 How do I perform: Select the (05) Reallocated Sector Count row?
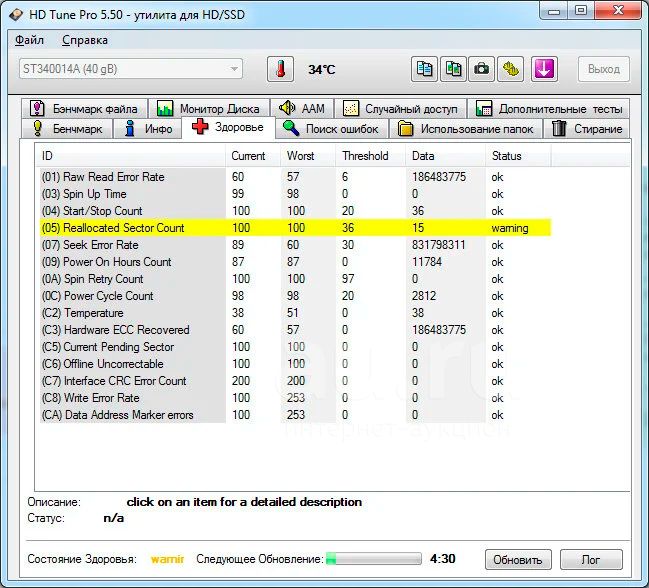pyautogui.click(x=296, y=228)
